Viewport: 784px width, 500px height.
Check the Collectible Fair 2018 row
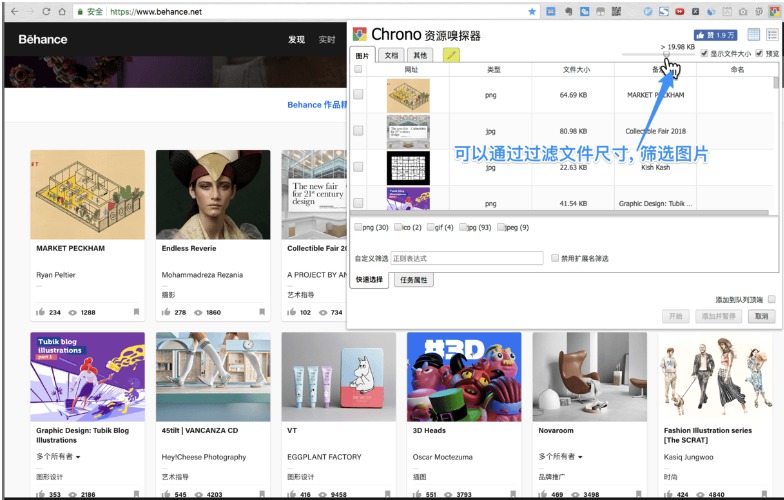(x=358, y=130)
